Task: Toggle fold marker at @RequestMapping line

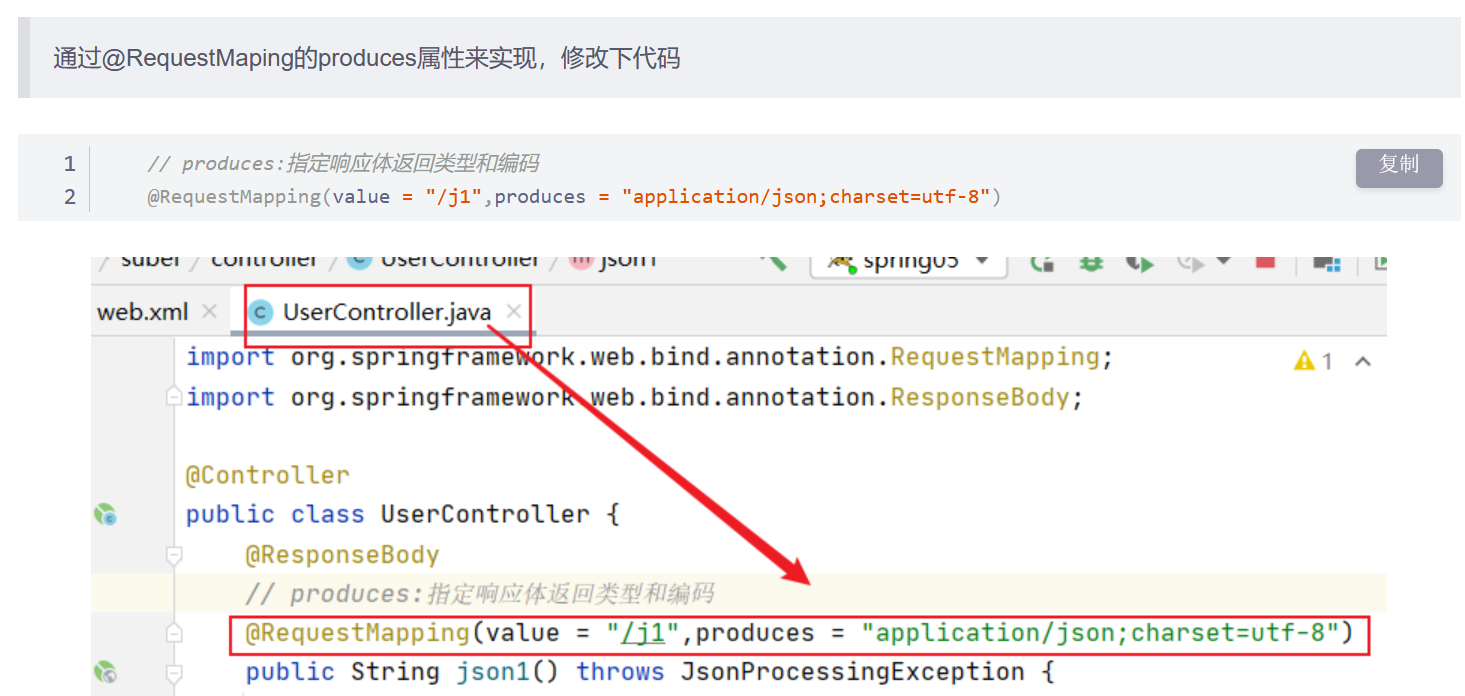Action: 175,633
